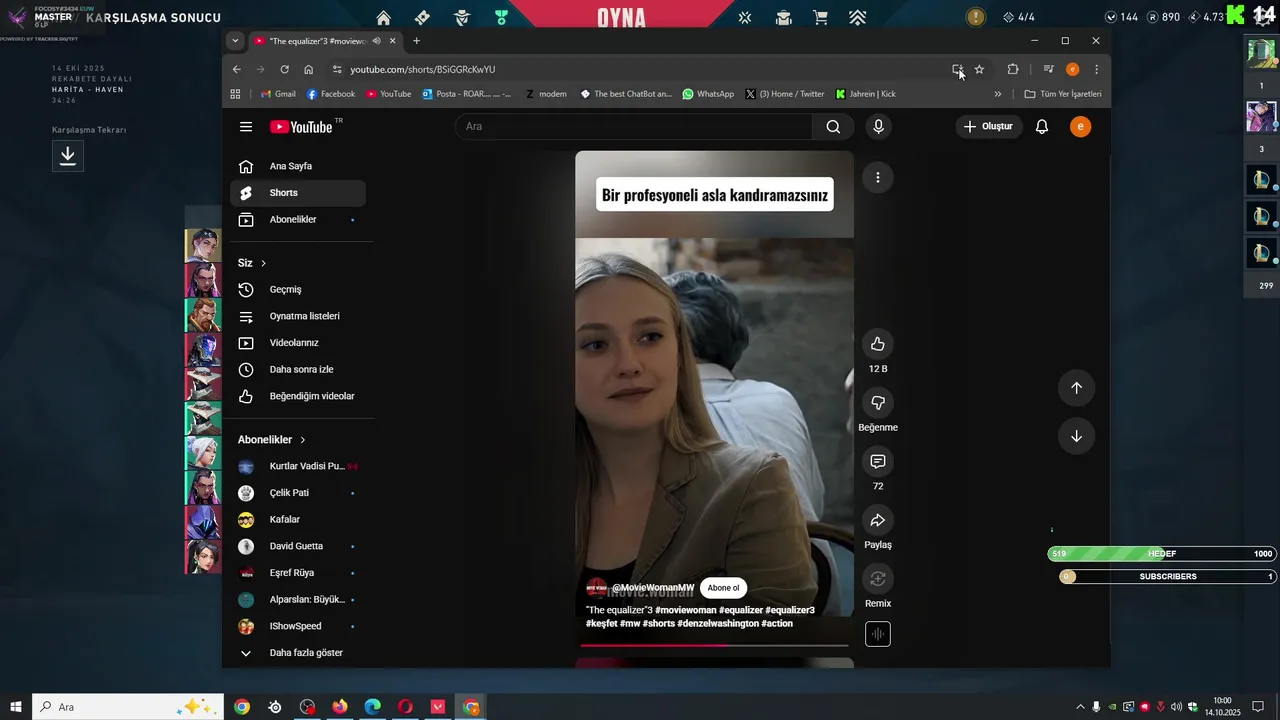This screenshot has height=720, width=1280.
Task: Reload the page in Chrome
Action: 285,69
